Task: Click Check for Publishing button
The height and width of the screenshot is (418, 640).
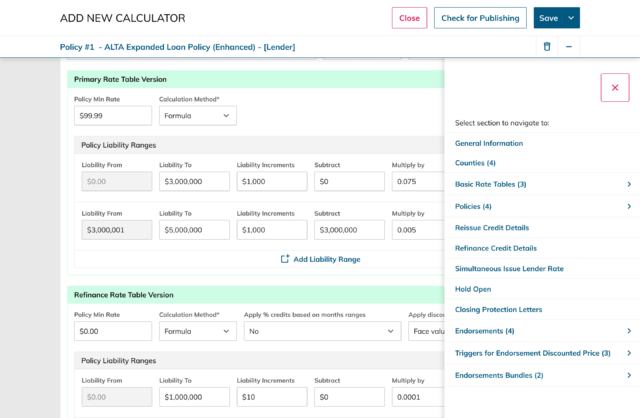Action: 480,18
